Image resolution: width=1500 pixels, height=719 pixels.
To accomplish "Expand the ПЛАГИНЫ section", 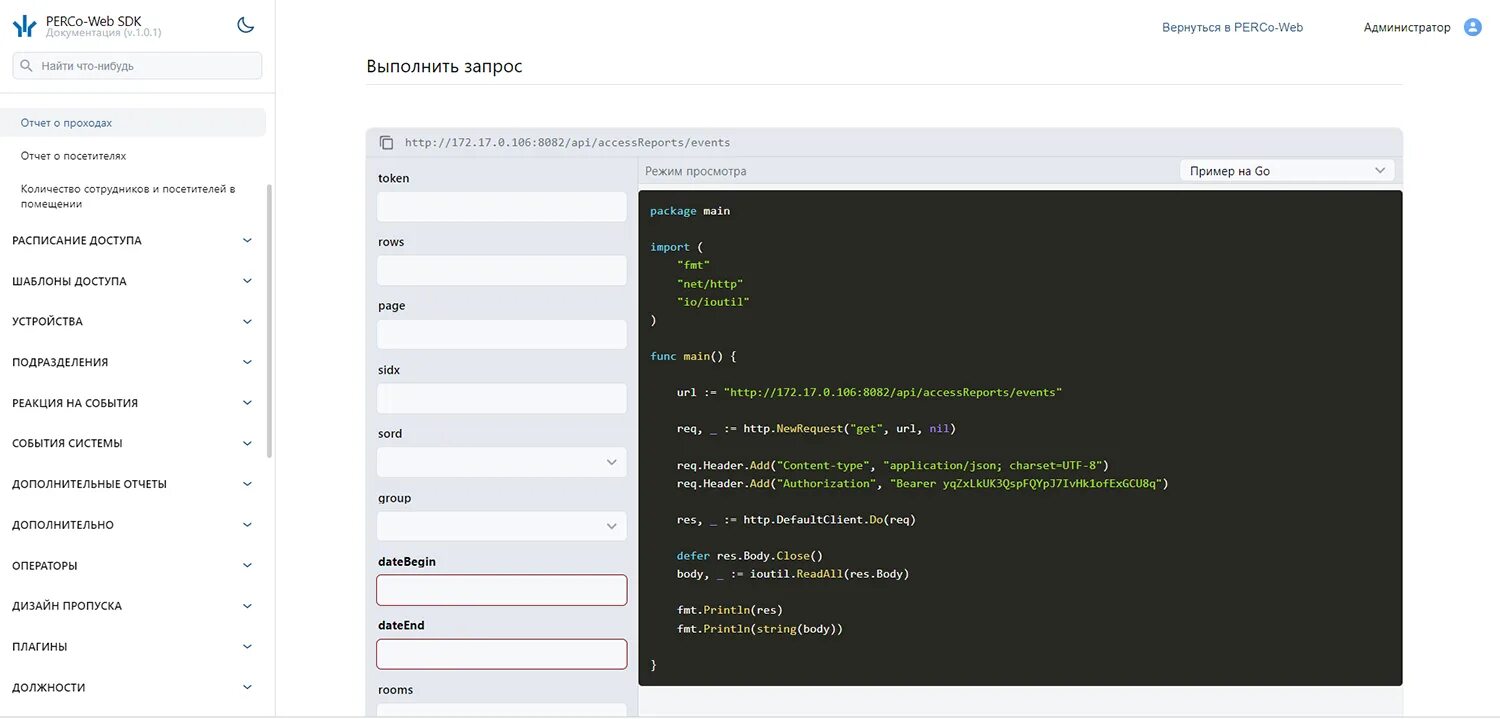I will (x=133, y=646).
